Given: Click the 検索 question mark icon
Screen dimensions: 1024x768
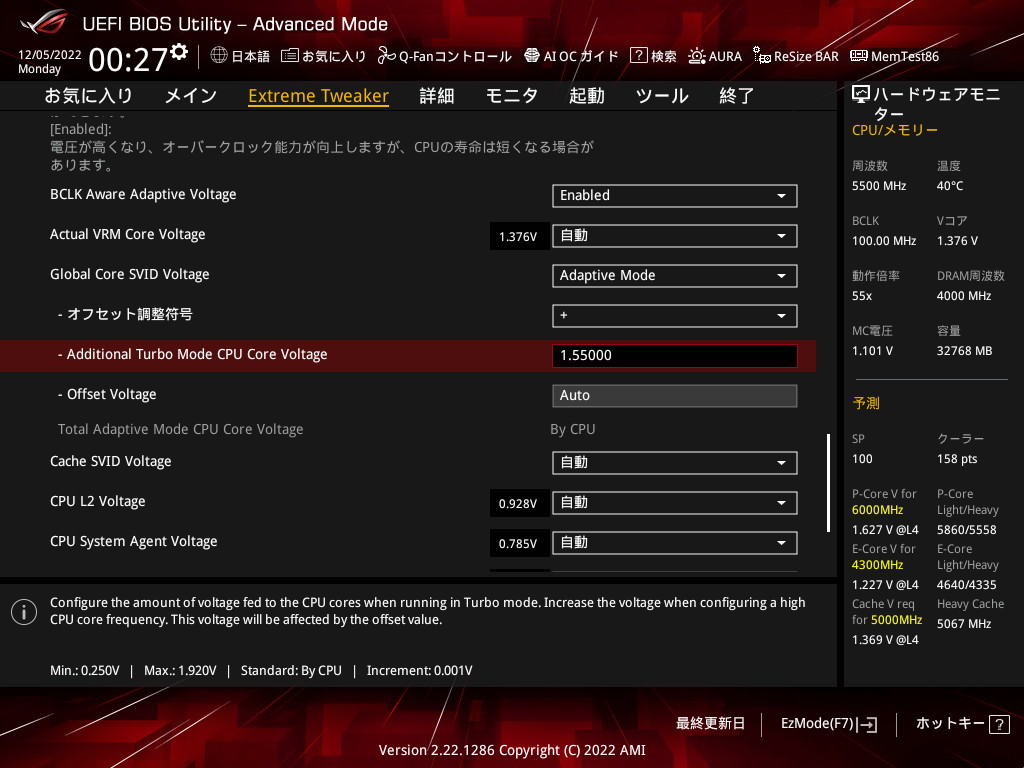Looking at the screenshot, I should coord(638,56).
